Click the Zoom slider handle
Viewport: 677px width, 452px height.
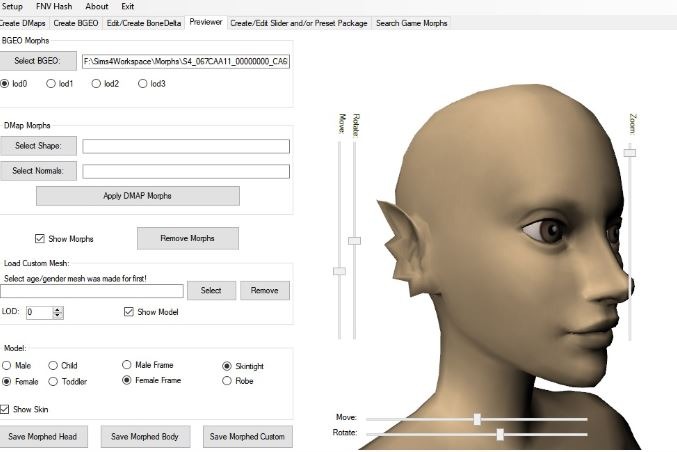[630, 152]
